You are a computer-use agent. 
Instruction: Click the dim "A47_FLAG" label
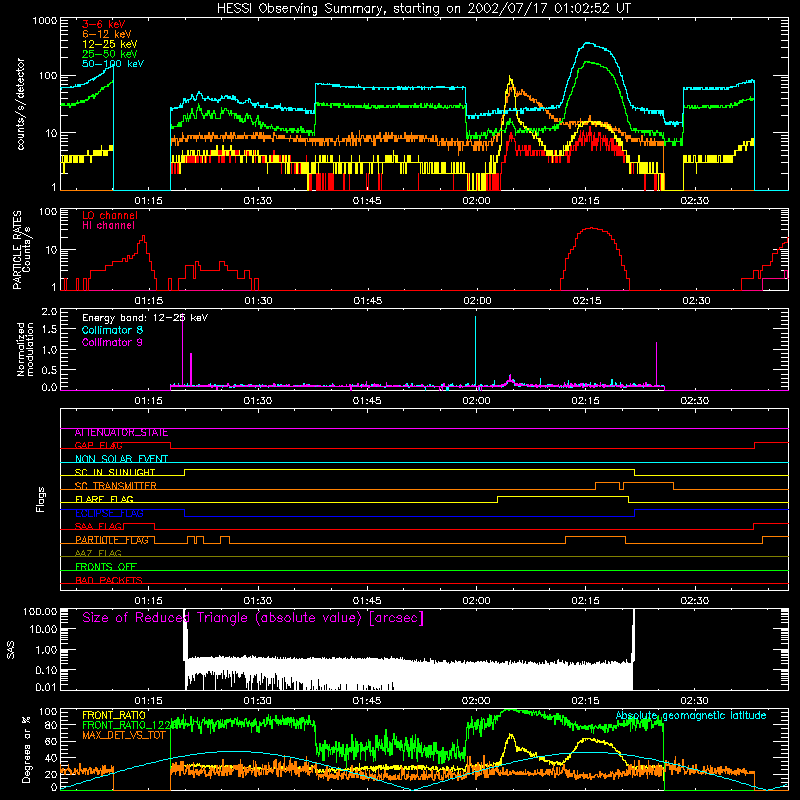pyautogui.click(x=98, y=554)
